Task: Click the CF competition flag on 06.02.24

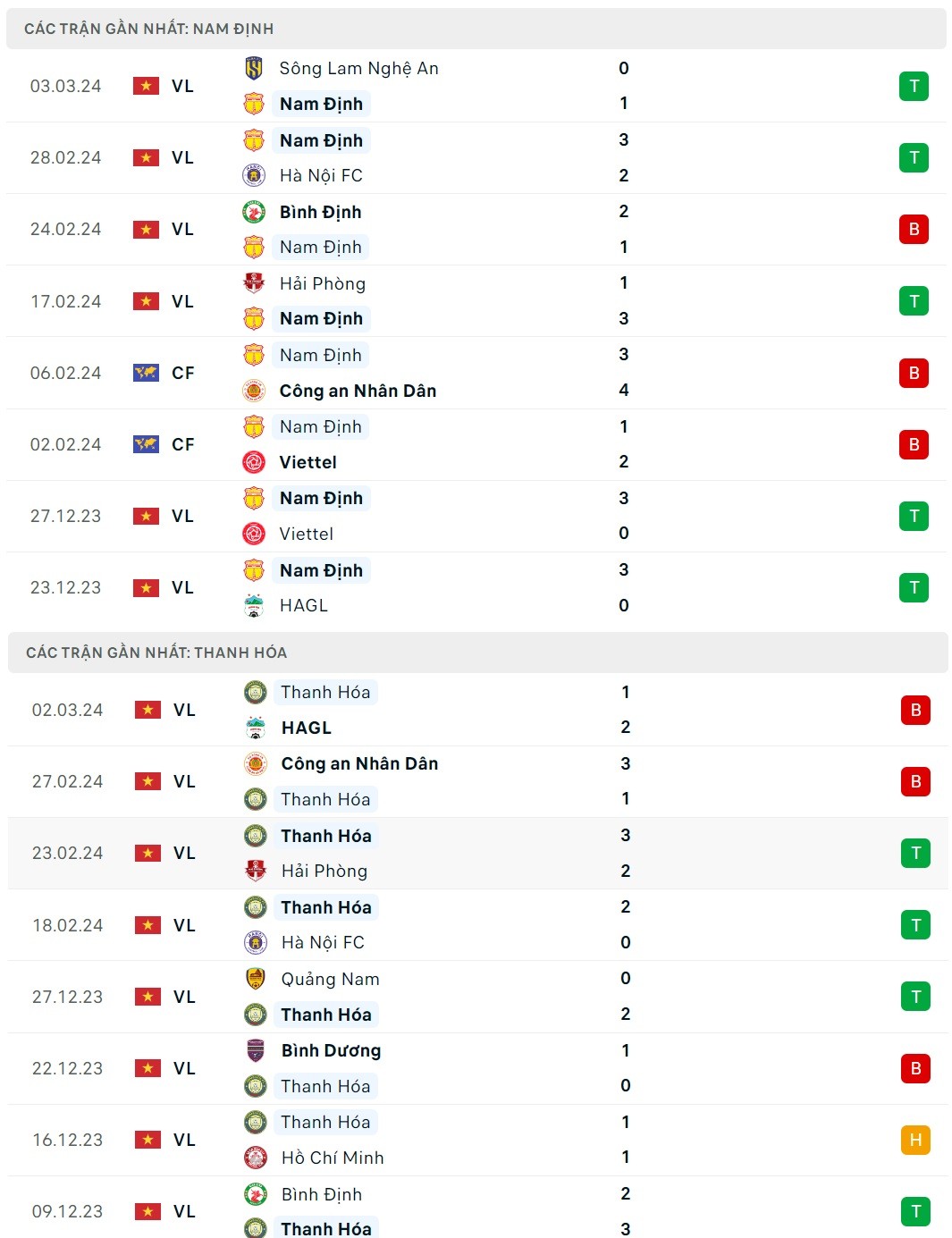Action: tap(146, 373)
